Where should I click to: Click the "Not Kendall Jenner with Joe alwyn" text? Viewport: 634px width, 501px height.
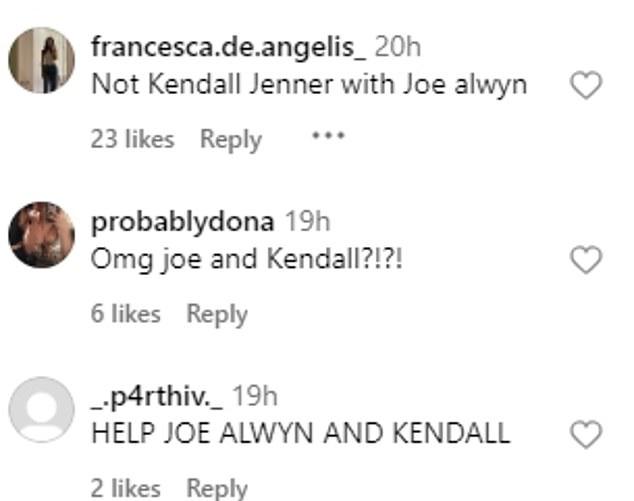pyautogui.click(x=308, y=84)
